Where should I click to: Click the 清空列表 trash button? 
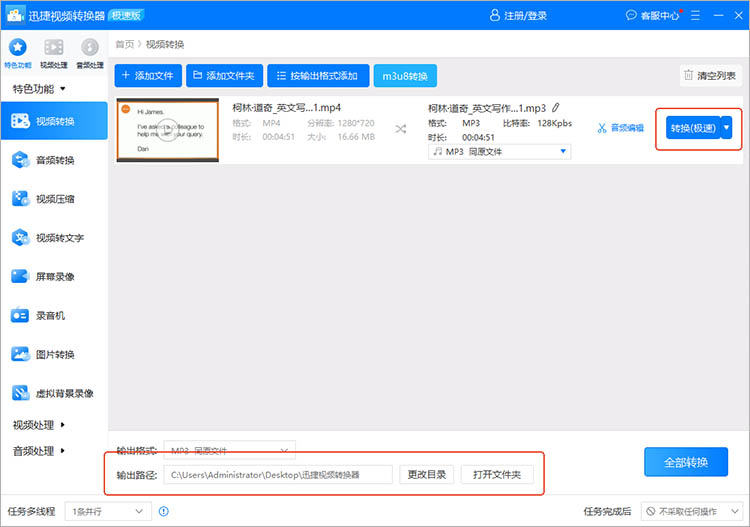711,76
